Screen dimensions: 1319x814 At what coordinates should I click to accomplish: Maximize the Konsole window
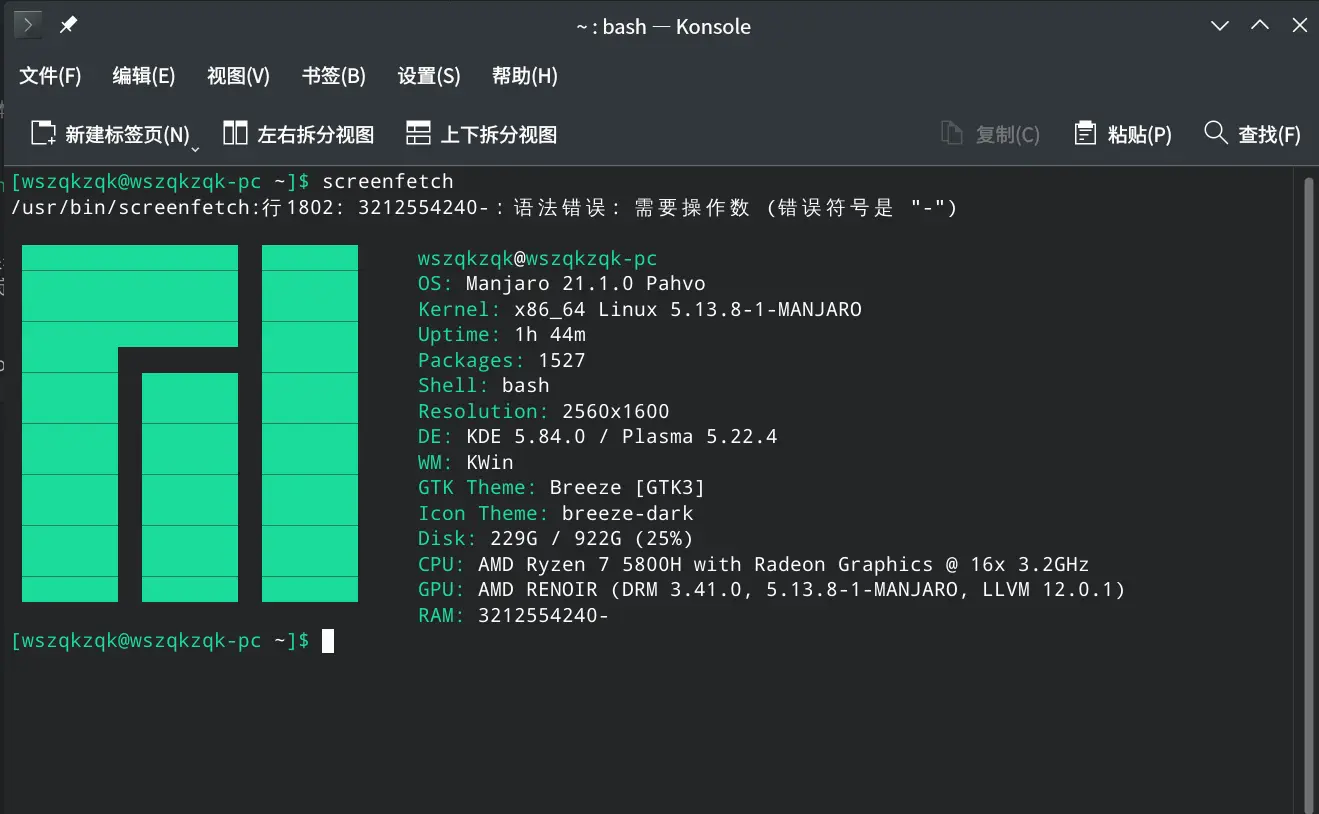[x=1260, y=26]
